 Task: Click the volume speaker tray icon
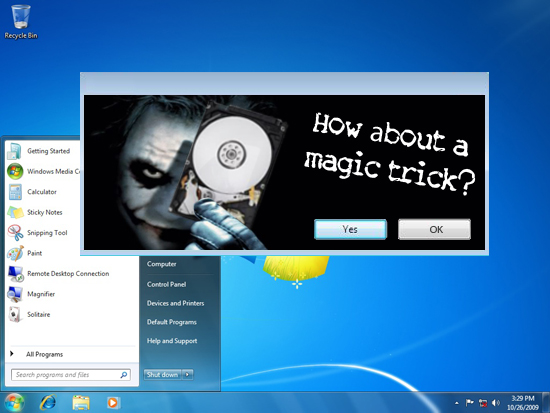496,403
